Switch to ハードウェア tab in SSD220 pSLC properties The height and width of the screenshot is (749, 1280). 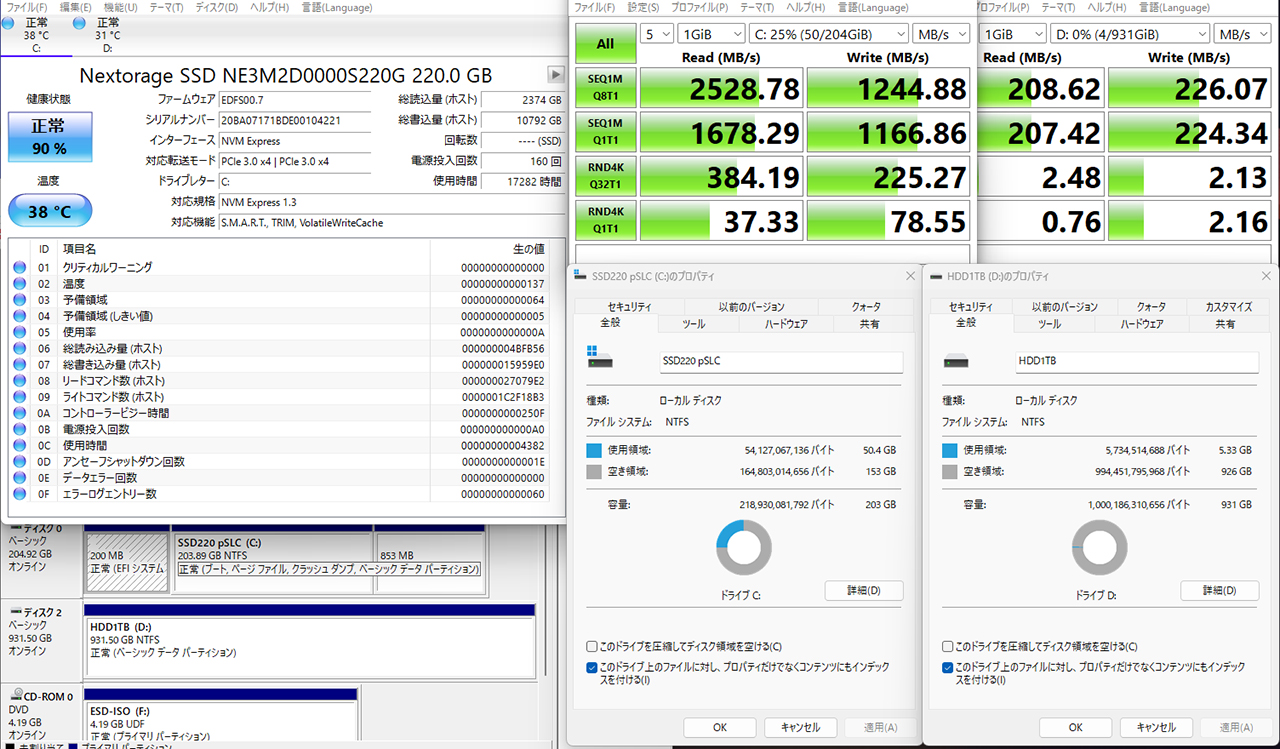click(x=786, y=324)
